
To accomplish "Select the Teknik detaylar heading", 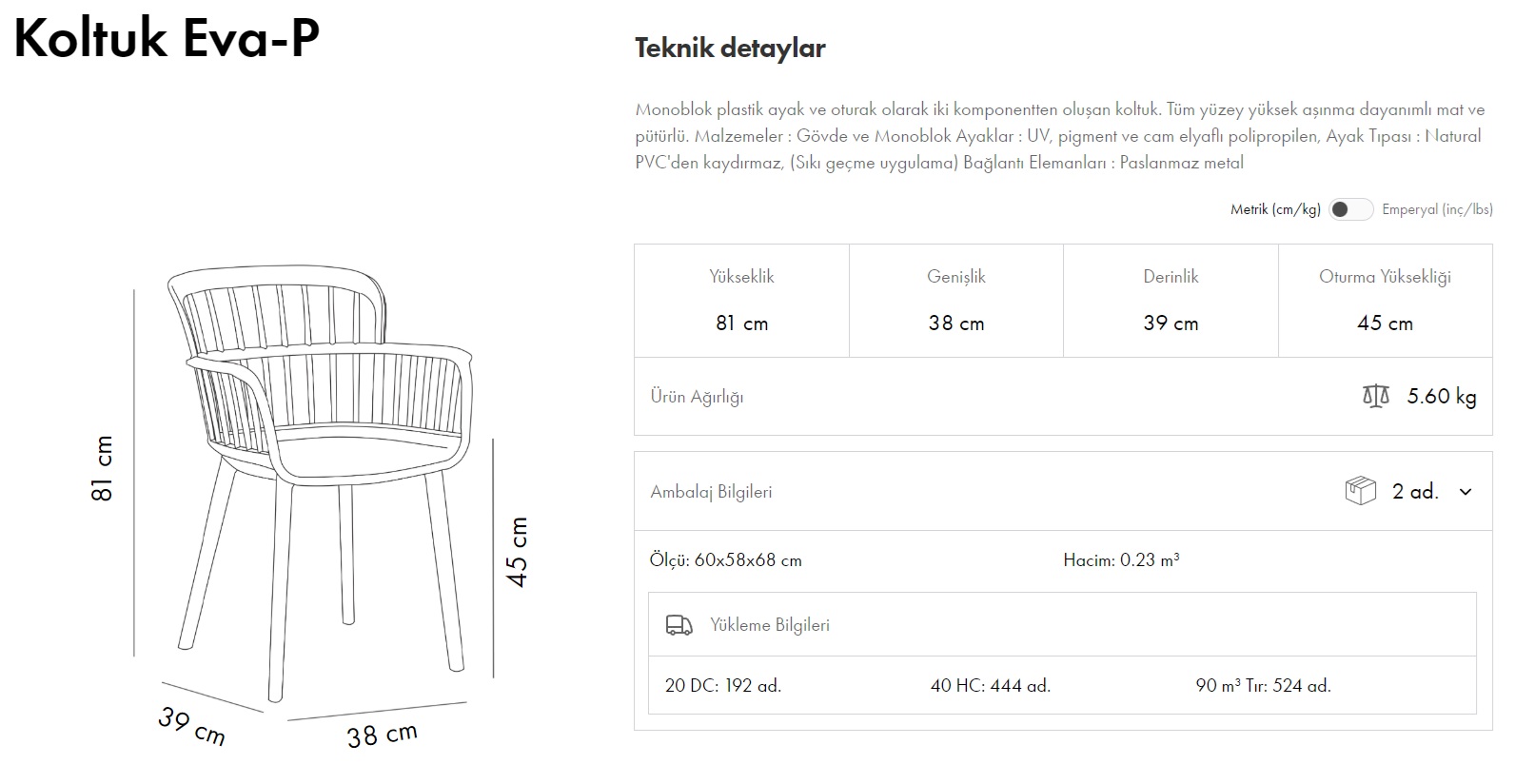I will click(730, 49).
